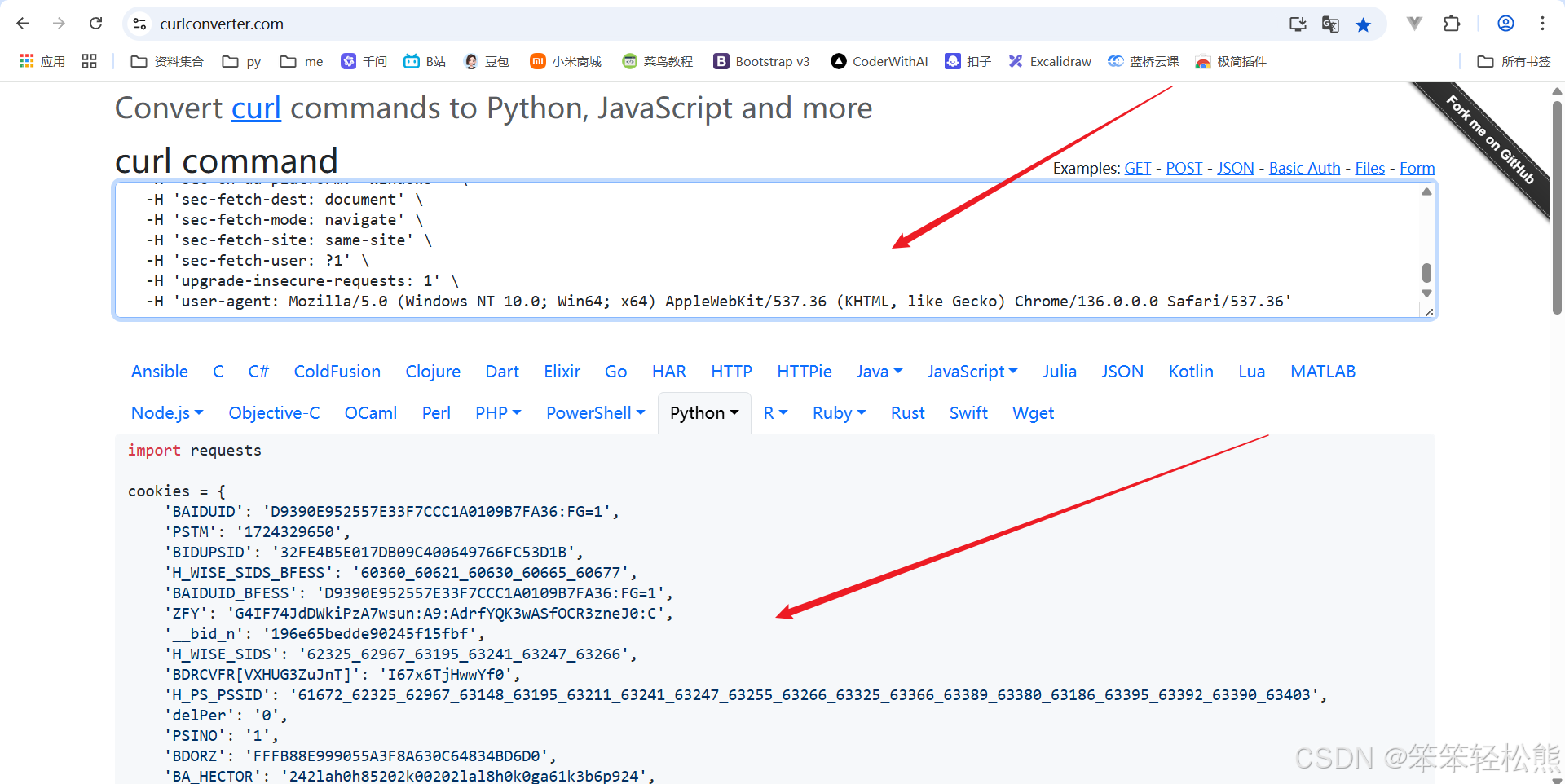Open the Bootstrap v3 bookmark
This screenshot has height=784, width=1565.
point(761,61)
